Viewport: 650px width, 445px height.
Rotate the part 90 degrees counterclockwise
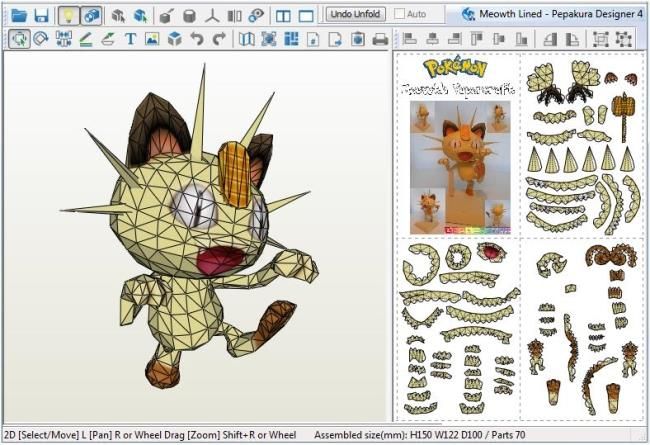click(x=550, y=39)
